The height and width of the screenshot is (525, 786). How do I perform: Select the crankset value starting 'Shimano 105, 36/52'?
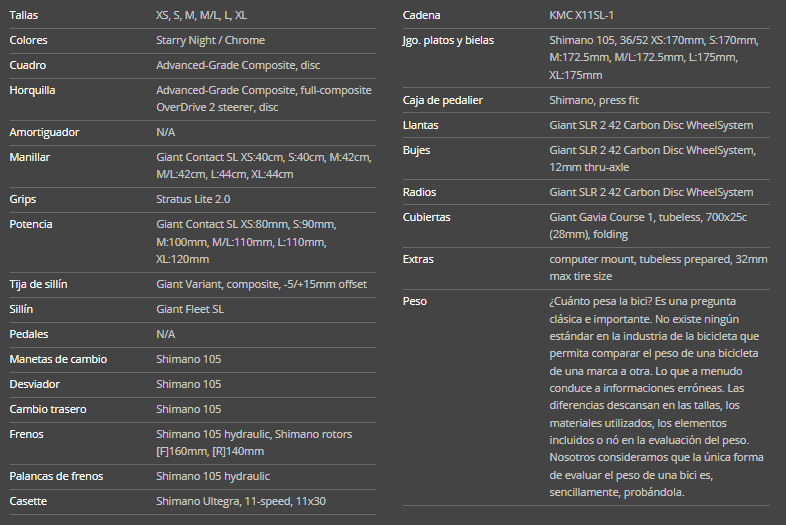click(x=654, y=58)
